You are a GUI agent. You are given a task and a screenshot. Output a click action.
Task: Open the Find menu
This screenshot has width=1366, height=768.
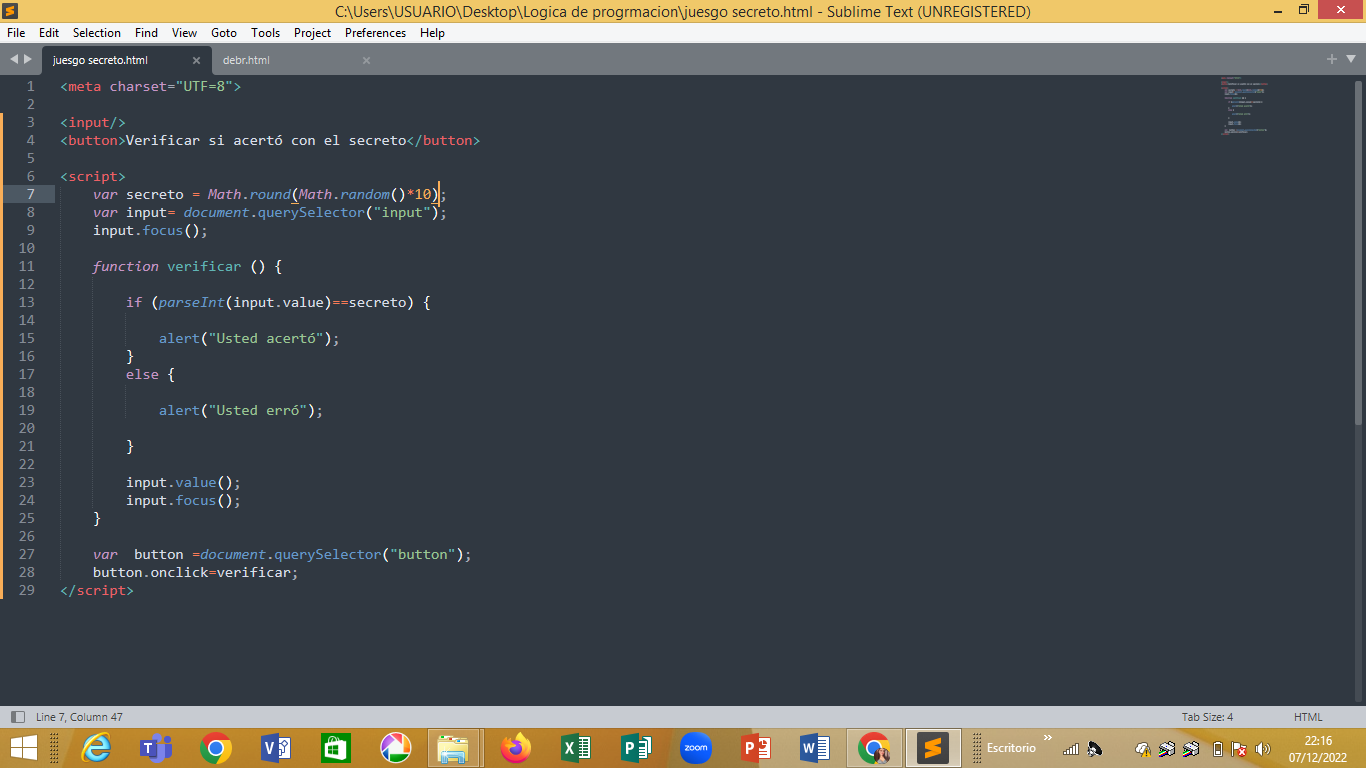146,33
